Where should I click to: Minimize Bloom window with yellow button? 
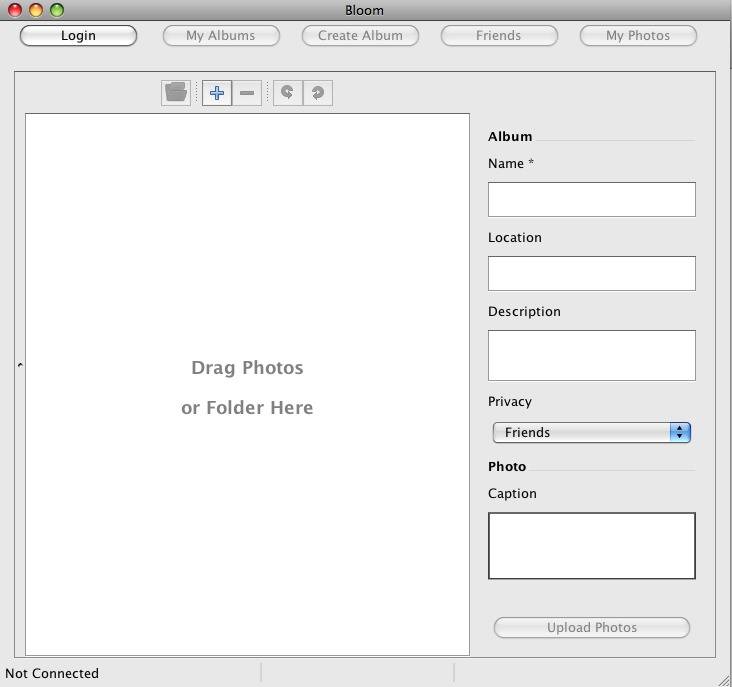tap(36, 10)
